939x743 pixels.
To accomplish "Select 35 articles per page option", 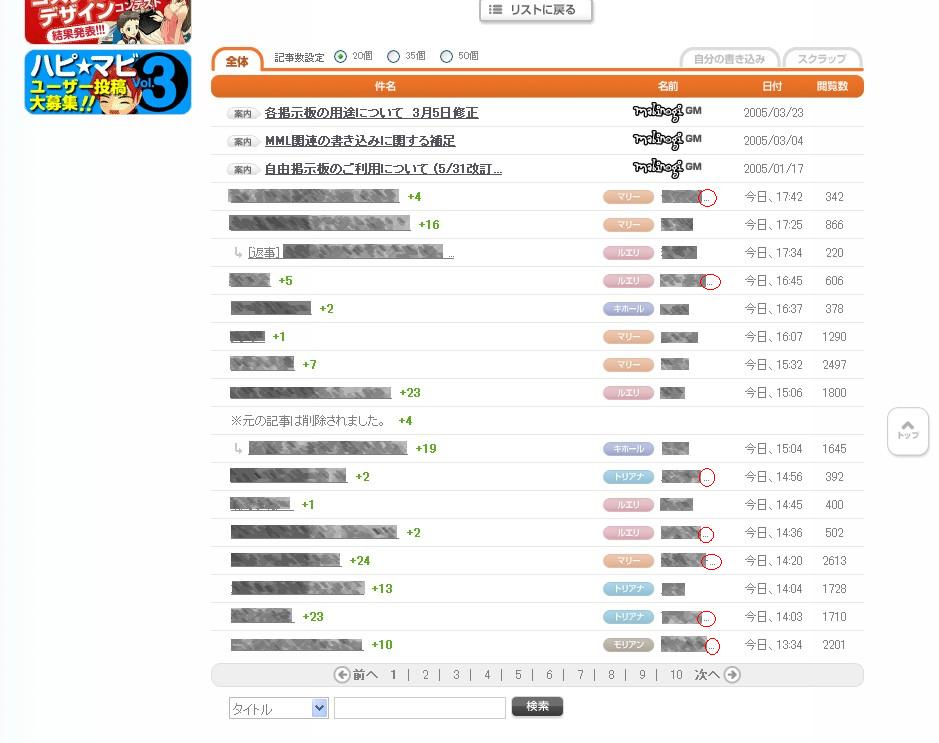I will (x=393, y=57).
